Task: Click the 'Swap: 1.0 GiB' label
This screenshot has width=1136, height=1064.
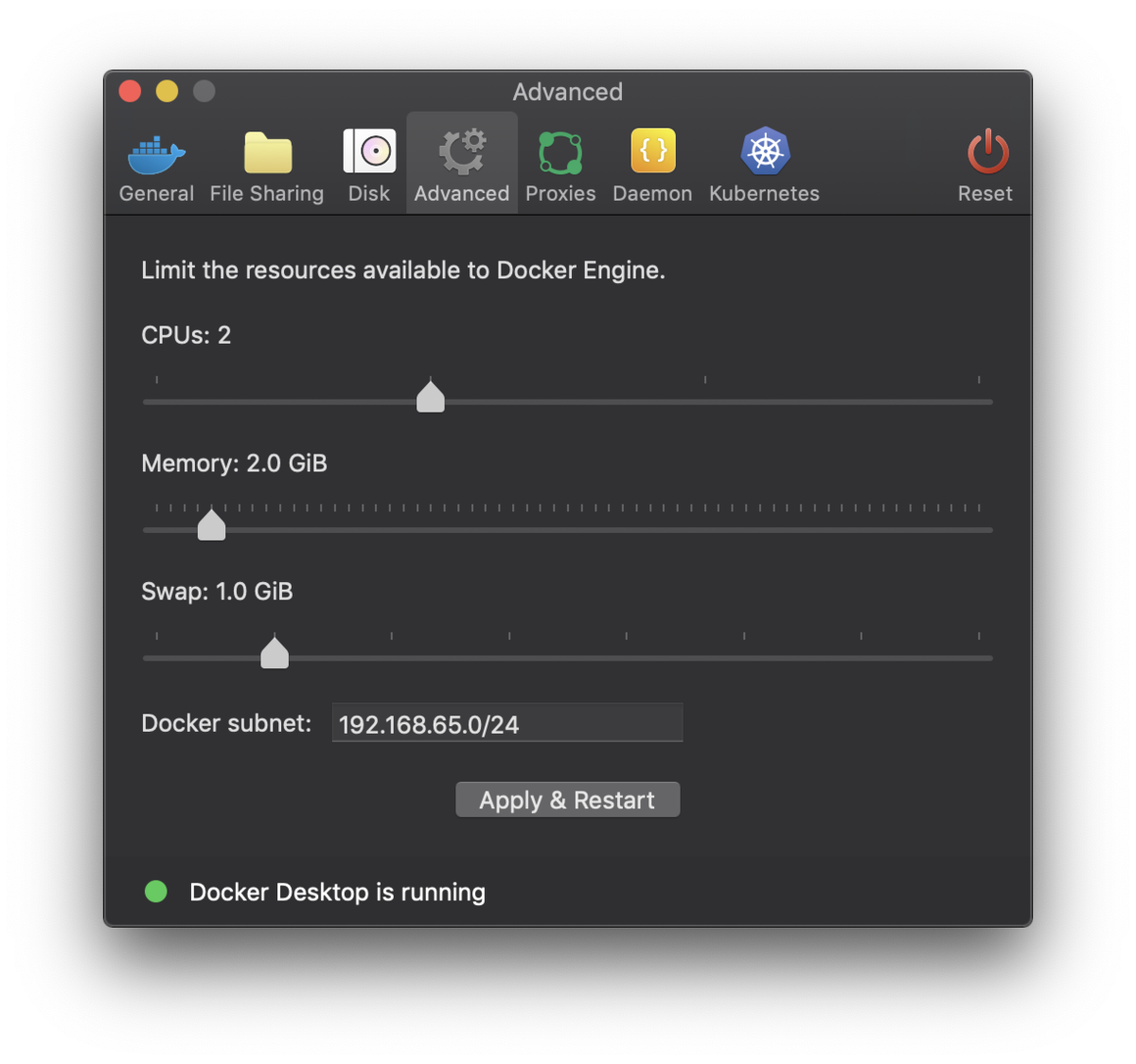Action: coord(217,592)
